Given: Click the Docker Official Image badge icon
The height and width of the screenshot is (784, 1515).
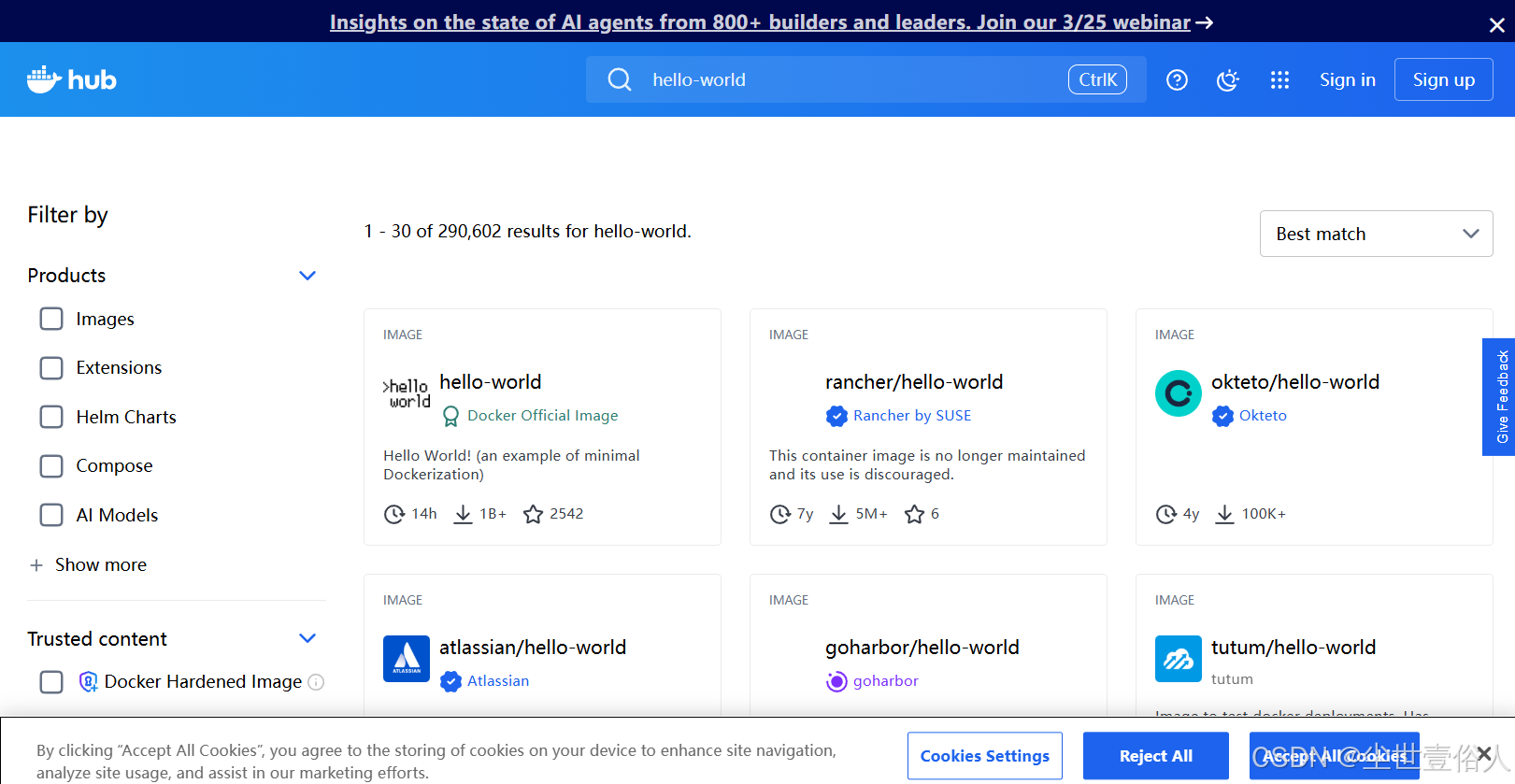Looking at the screenshot, I should (450, 416).
